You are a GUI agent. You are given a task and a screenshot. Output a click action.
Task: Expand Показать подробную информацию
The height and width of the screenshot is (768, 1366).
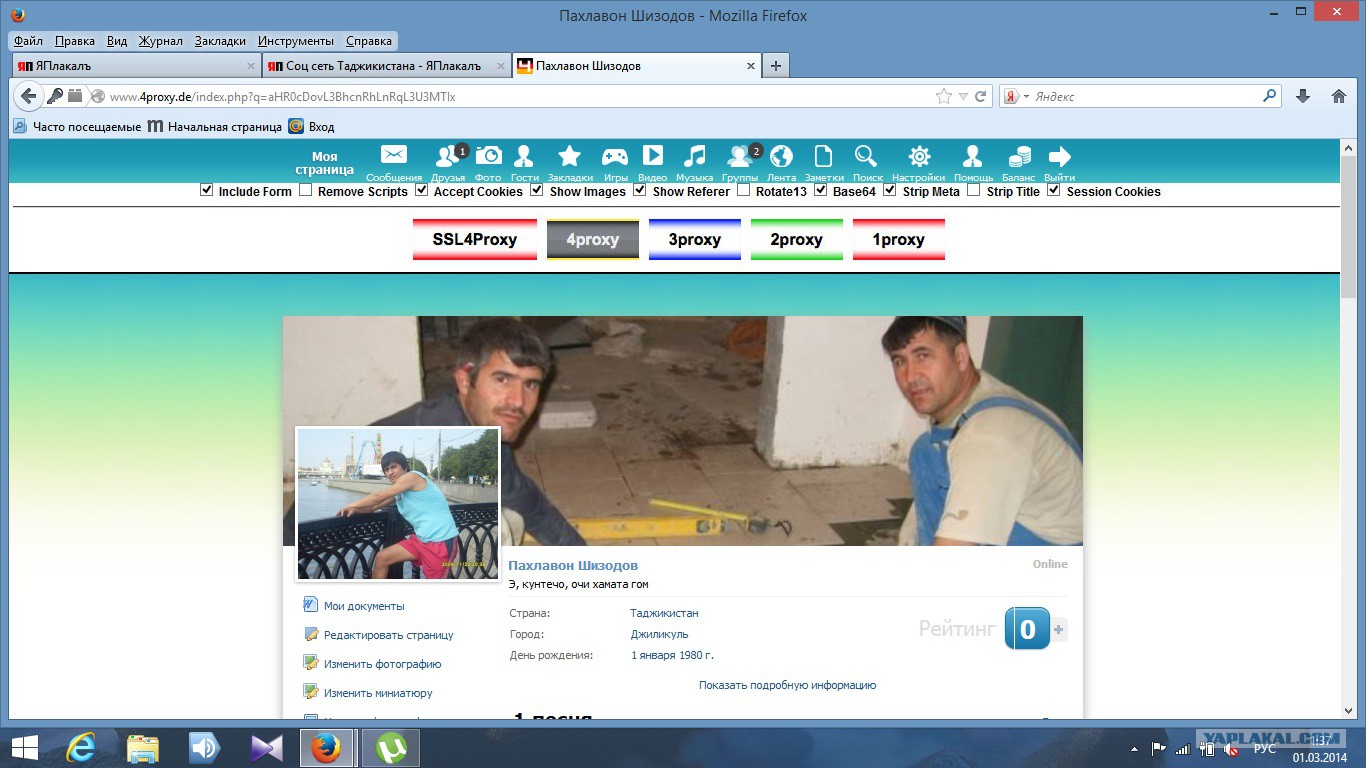click(787, 685)
